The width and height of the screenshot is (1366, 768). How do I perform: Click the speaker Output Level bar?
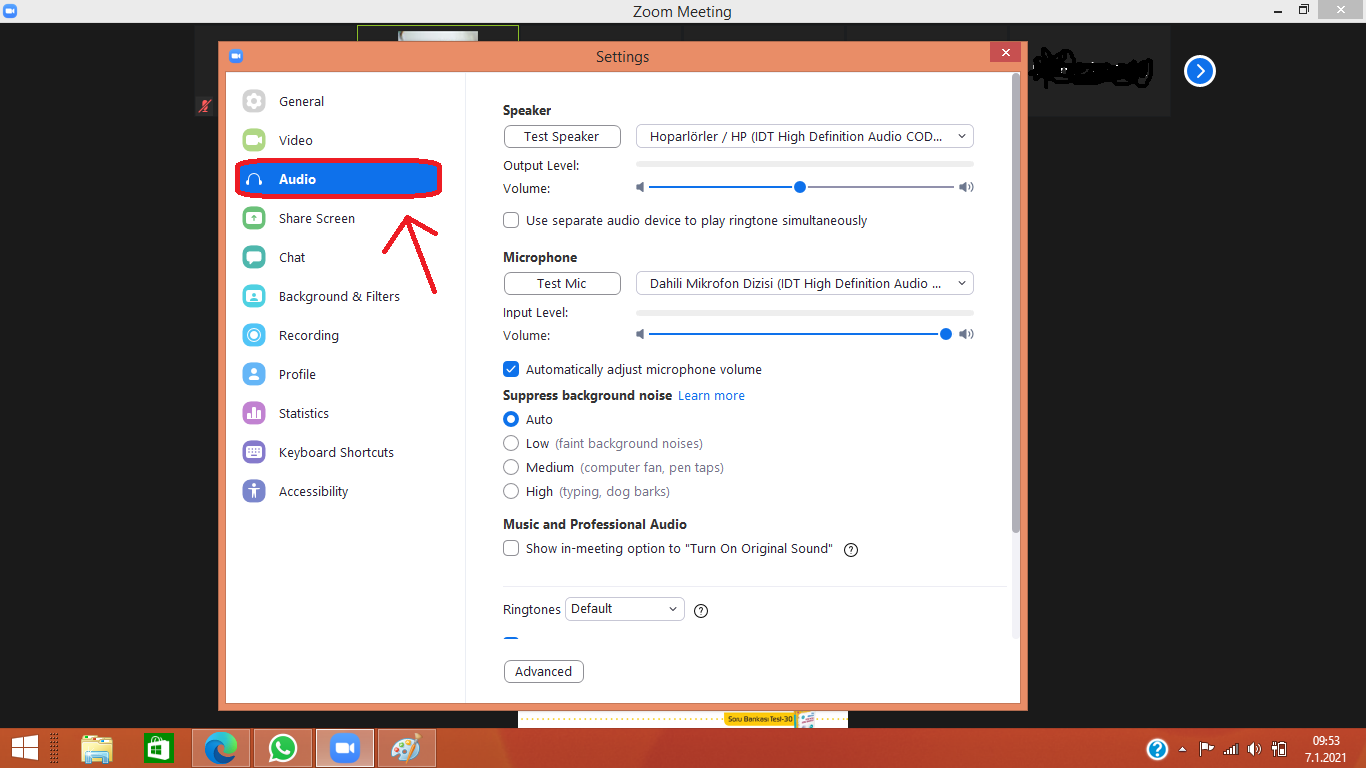[x=805, y=163]
